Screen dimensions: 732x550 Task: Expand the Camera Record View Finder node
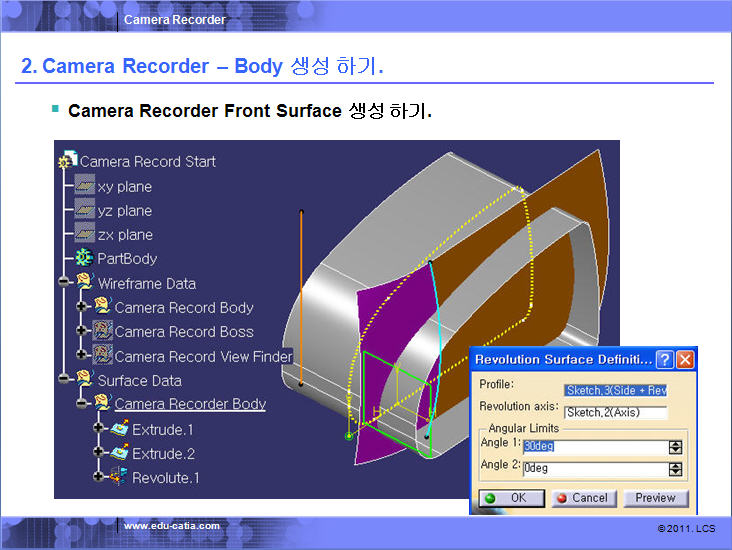pos(82,356)
